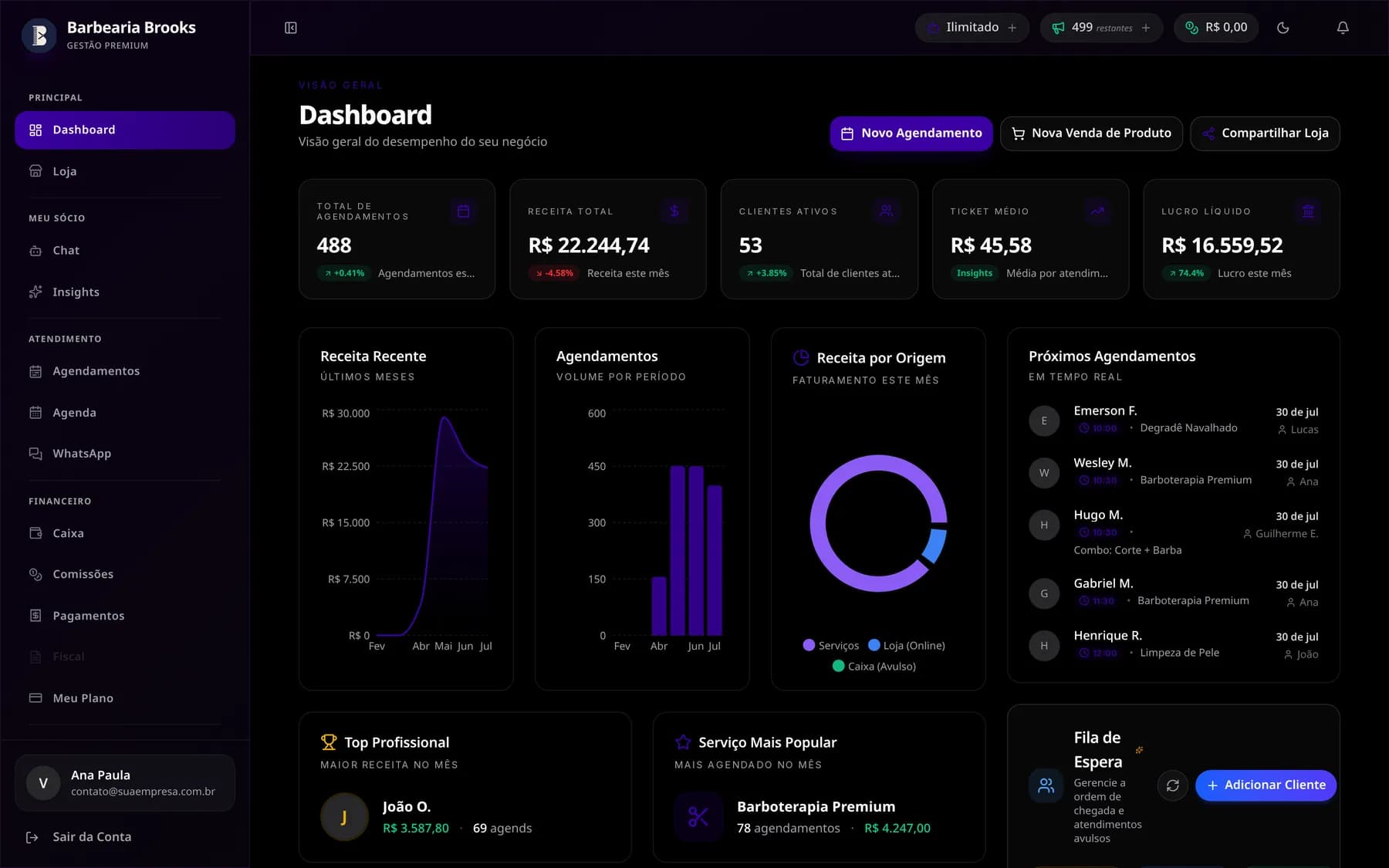The width and height of the screenshot is (1389, 868).
Task: Click Caixa (Avulso) legend entry
Action: [x=874, y=666]
